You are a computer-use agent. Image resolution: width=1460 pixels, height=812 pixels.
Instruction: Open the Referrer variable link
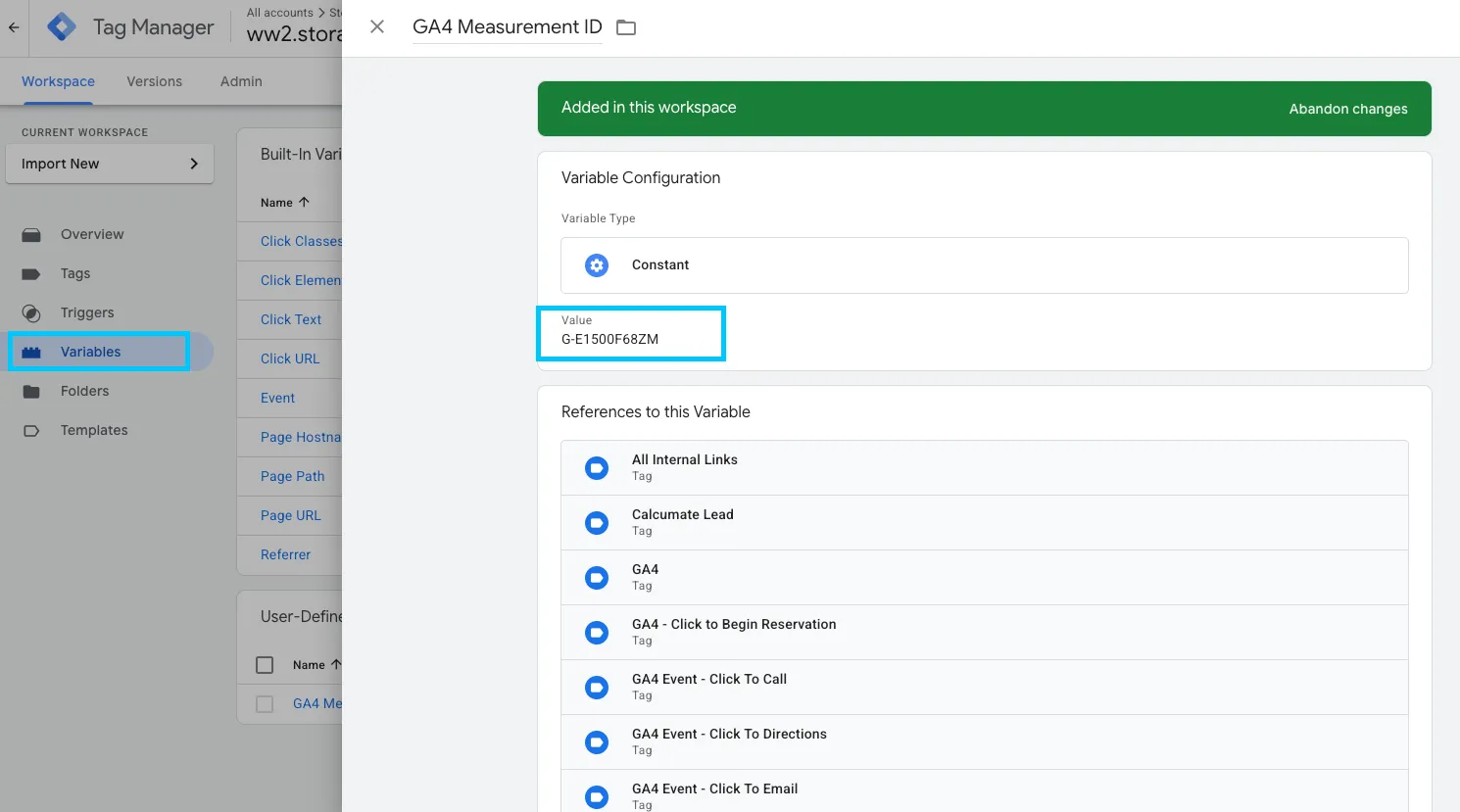click(285, 554)
